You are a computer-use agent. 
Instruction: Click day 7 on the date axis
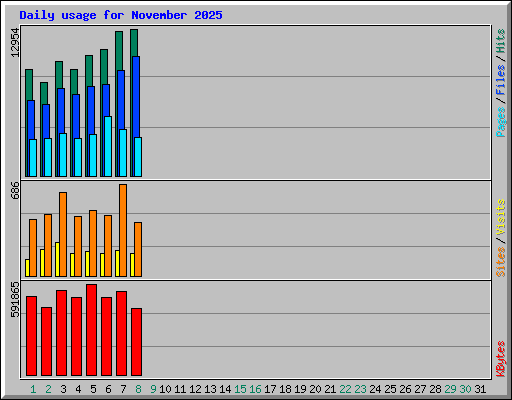[123, 389]
